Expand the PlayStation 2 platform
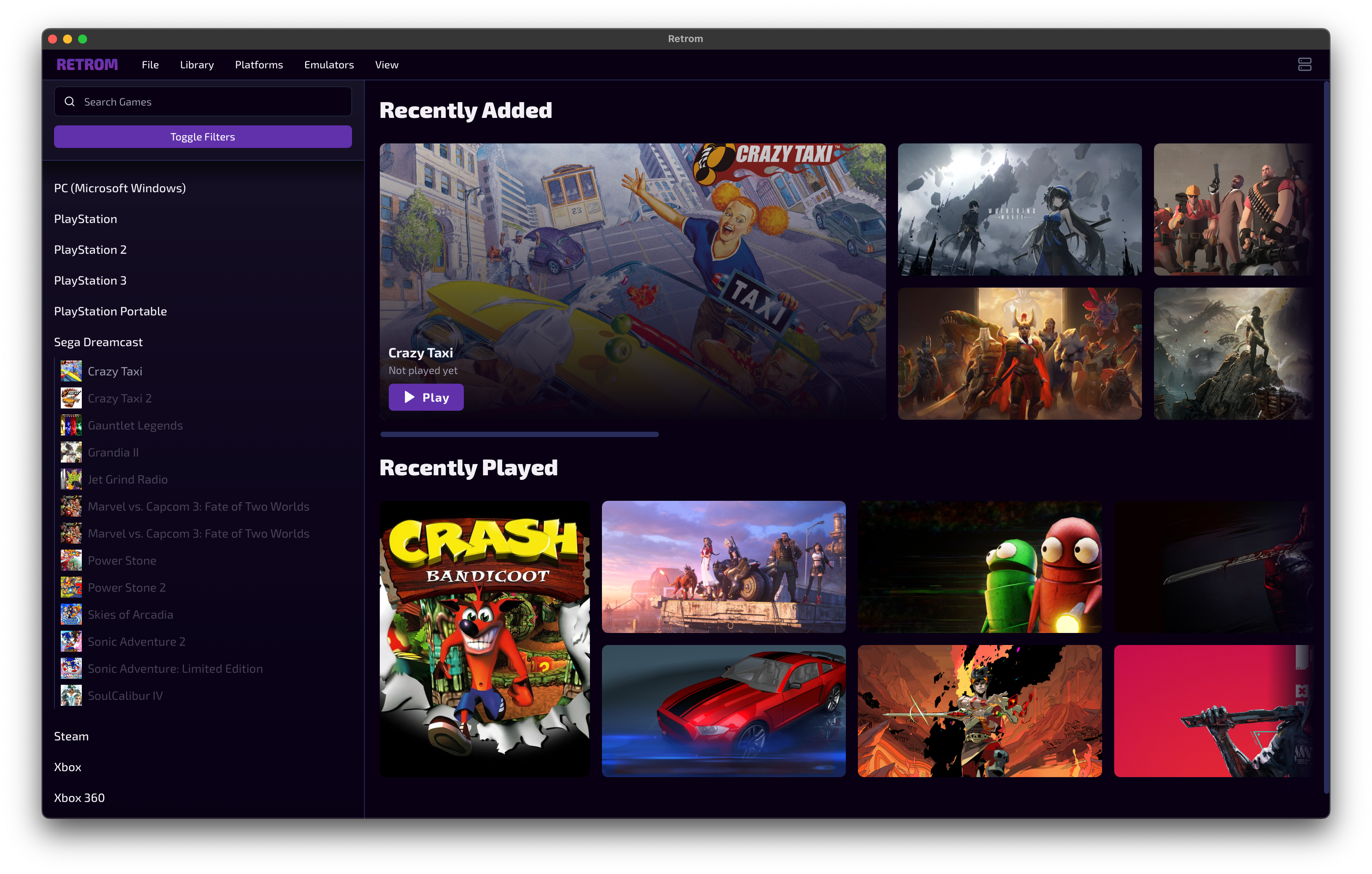The width and height of the screenshot is (1372, 874). (x=90, y=250)
